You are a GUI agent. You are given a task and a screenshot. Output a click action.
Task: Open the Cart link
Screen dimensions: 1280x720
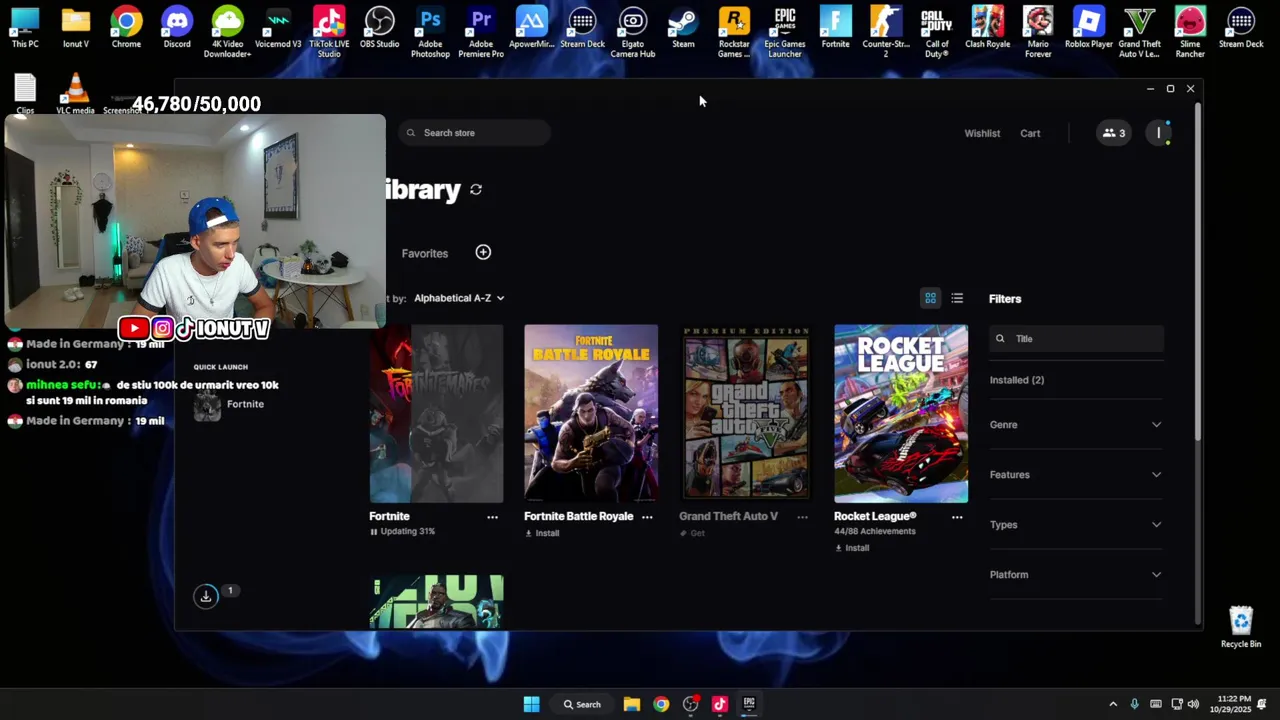[x=1030, y=133]
